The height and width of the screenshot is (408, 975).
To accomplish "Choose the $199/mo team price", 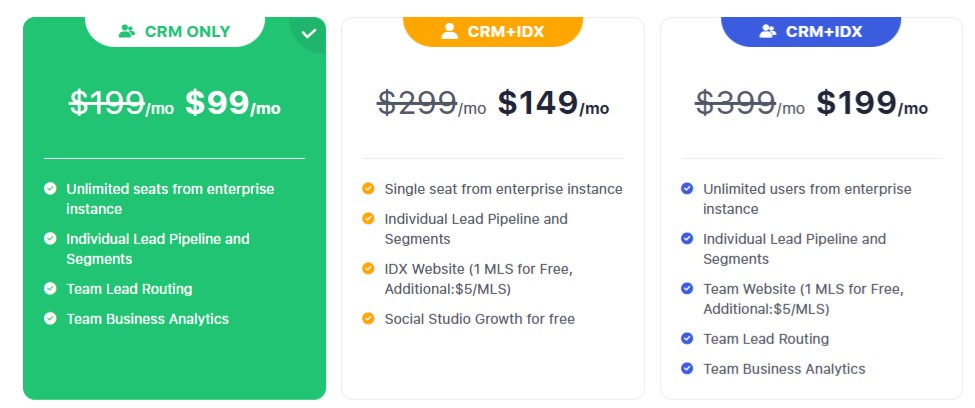I will click(x=872, y=103).
